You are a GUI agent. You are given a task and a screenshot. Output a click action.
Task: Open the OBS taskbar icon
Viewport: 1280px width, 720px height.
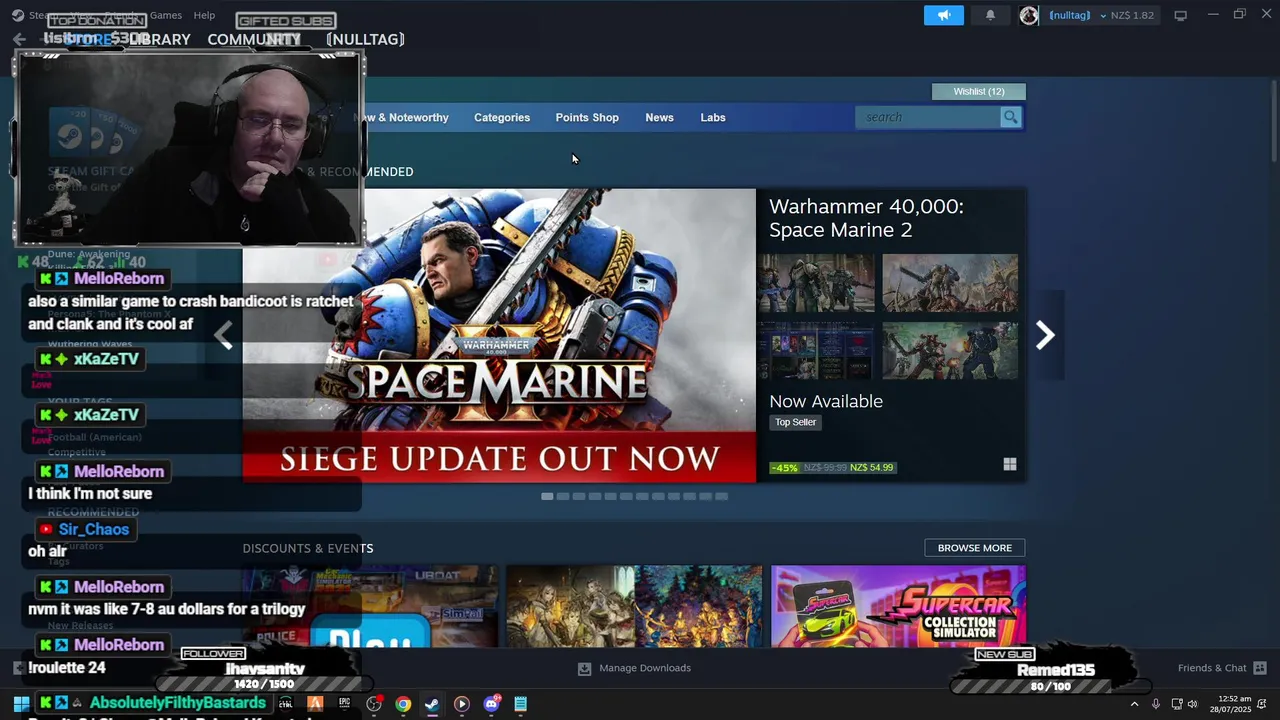(x=374, y=704)
